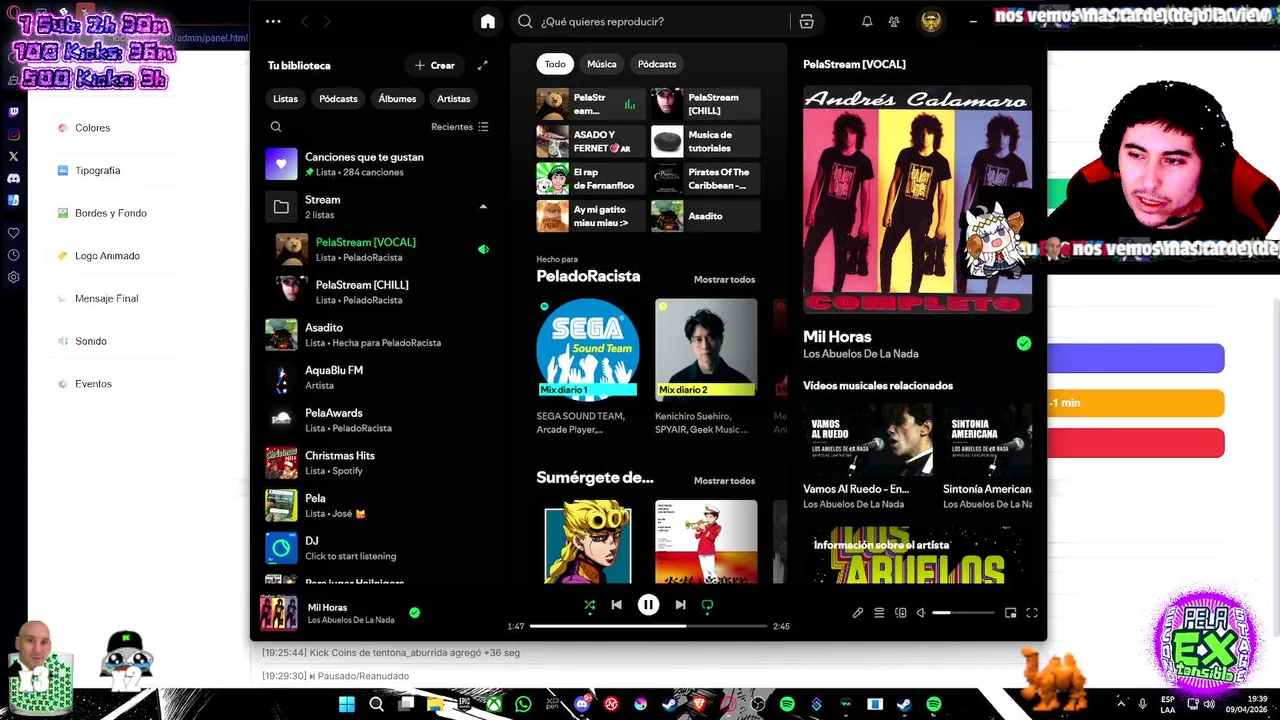The height and width of the screenshot is (720, 1280).
Task: Open X icon in left sidebar
Action: click(13, 156)
